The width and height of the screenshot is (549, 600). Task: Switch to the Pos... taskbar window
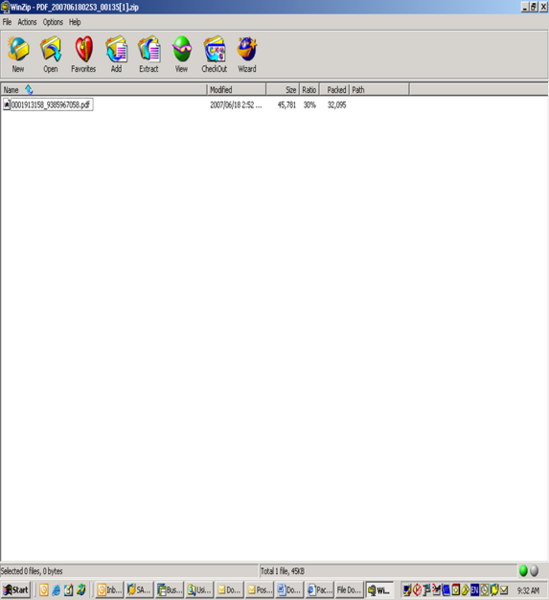coord(259,590)
